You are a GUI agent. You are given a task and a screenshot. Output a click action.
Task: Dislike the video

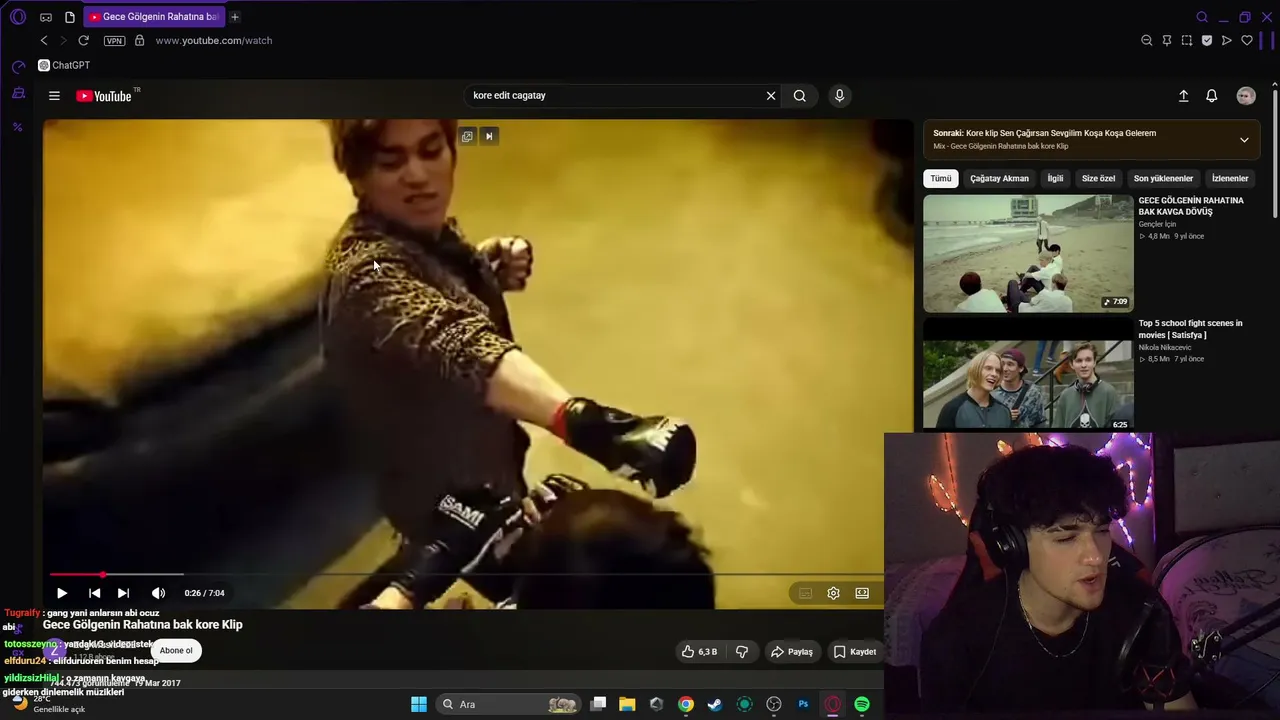742,652
